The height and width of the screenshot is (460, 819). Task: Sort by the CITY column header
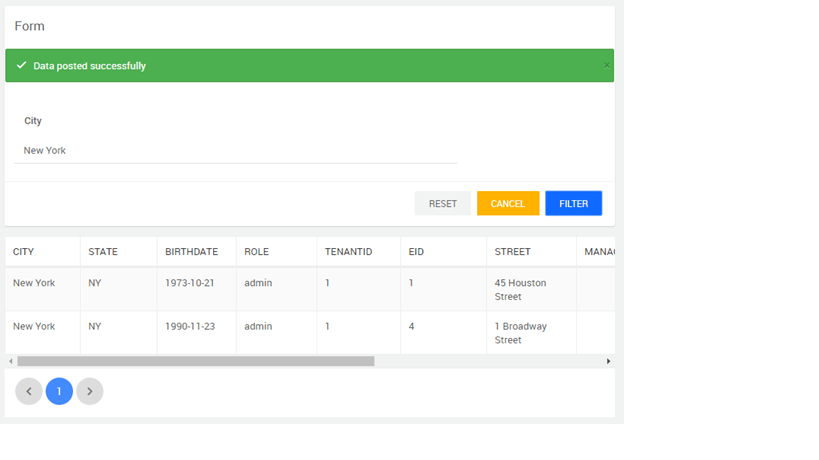tap(24, 252)
